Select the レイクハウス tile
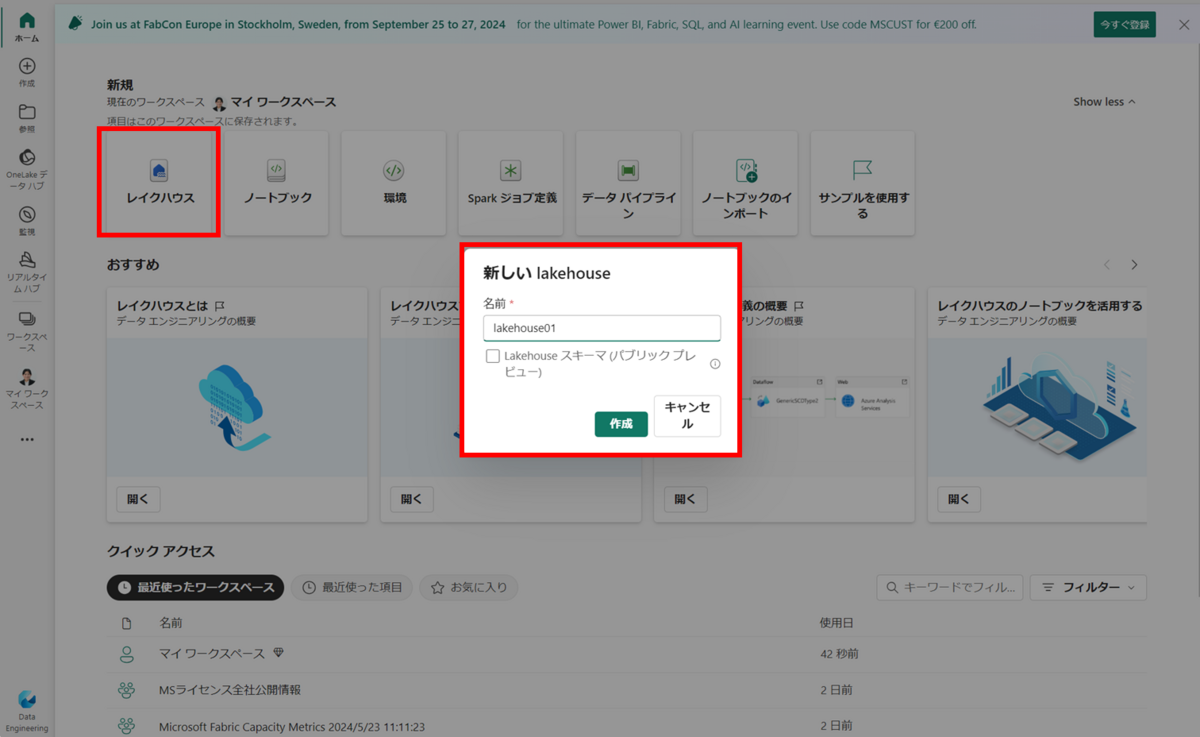 [x=159, y=183]
